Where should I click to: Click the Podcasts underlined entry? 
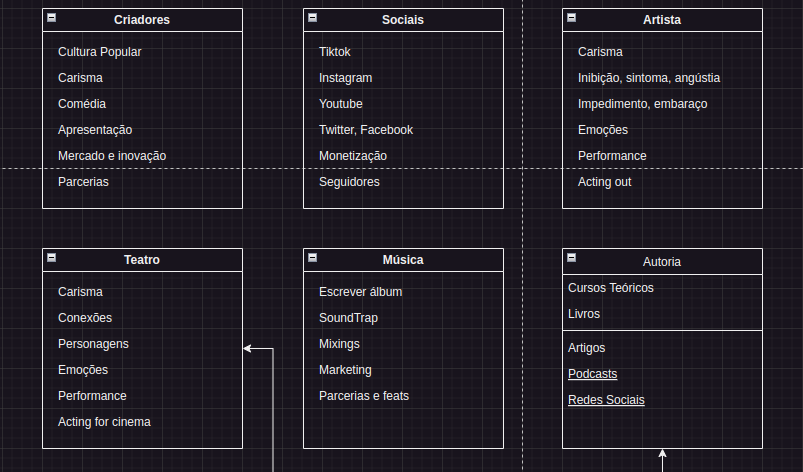pyautogui.click(x=592, y=374)
